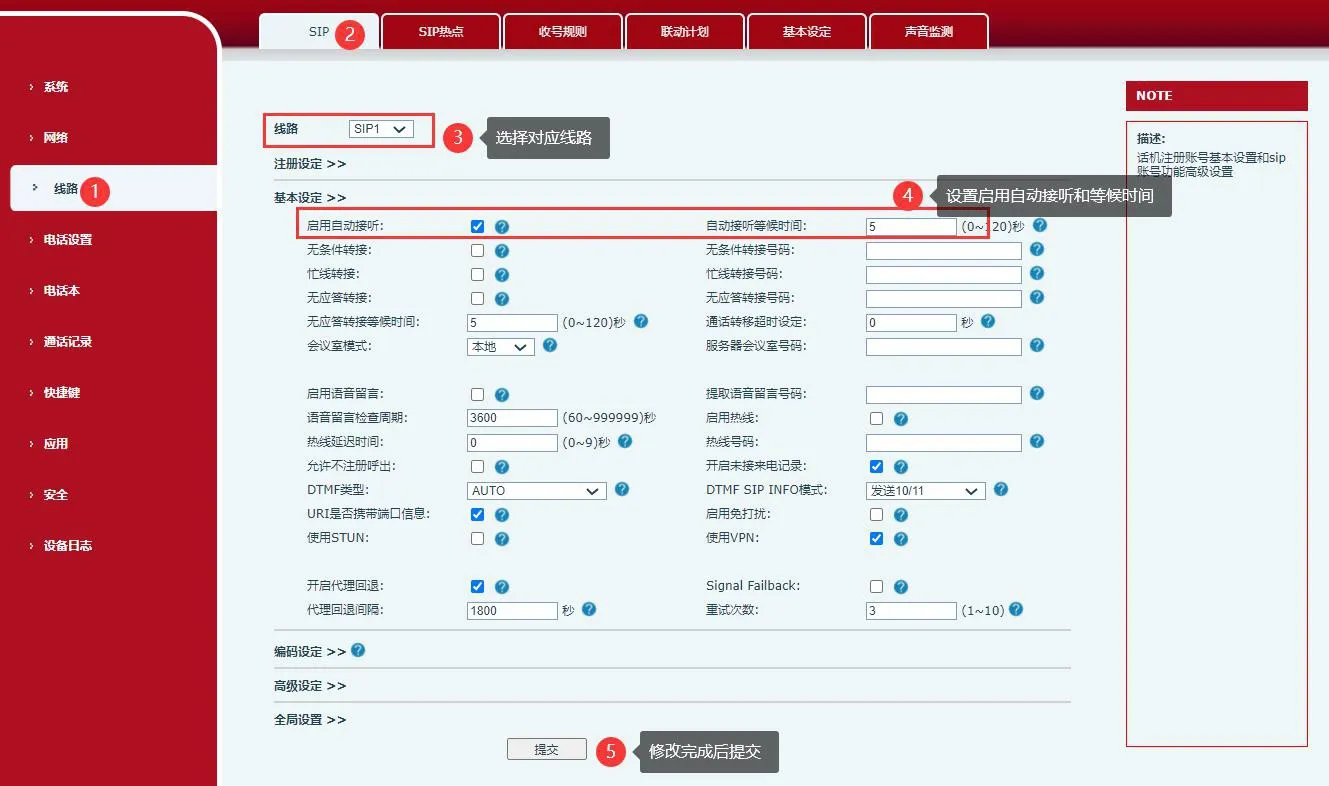Open the 线路 SIP1 dropdown
This screenshot has width=1329, height=786.
pos(381,129)
